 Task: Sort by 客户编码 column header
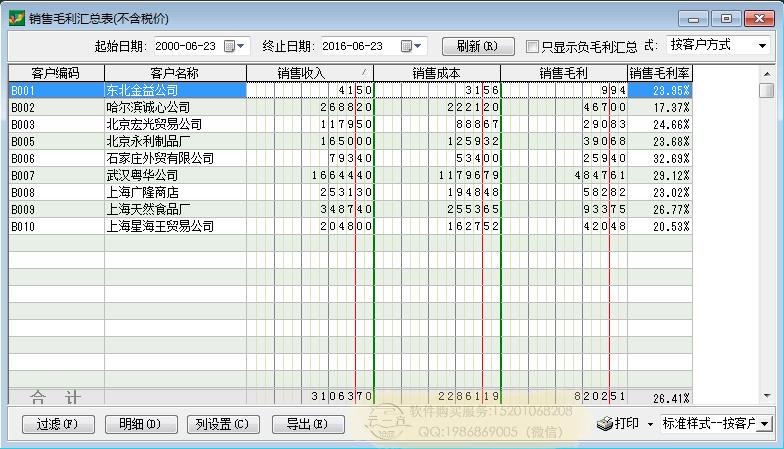coord(56,73)
